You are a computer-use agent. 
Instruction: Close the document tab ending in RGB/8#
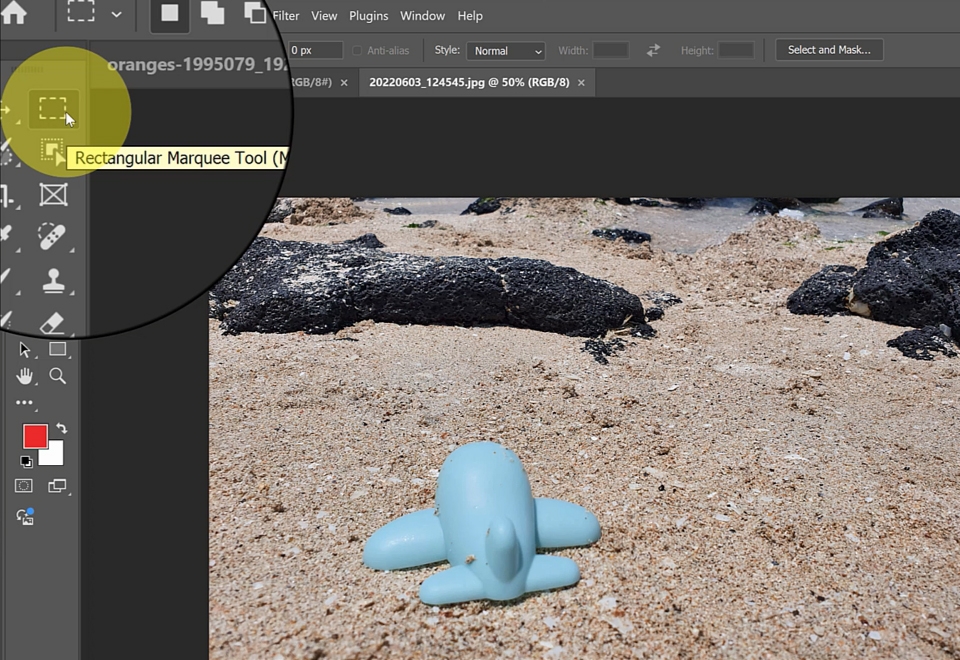point(344,83)
